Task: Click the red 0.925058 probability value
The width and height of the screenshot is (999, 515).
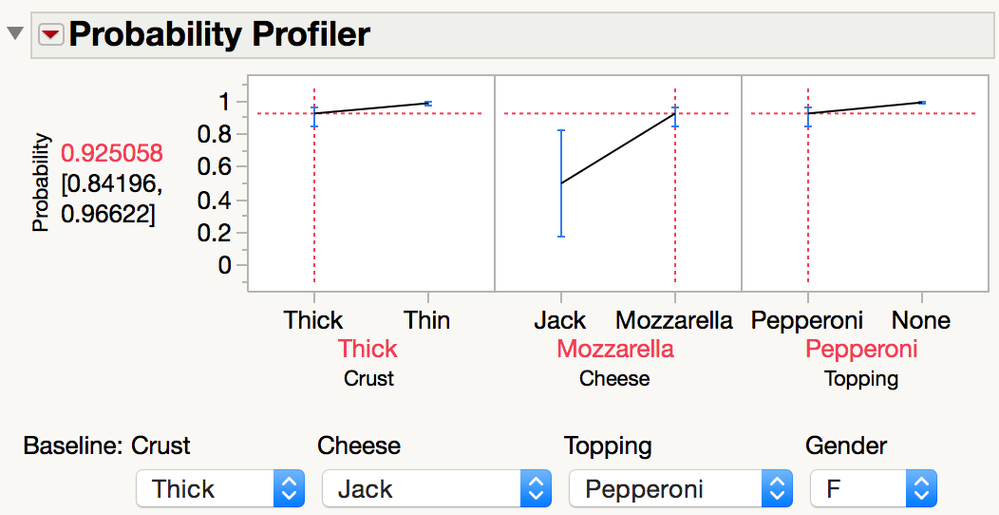Action: (x=112, y=153)
